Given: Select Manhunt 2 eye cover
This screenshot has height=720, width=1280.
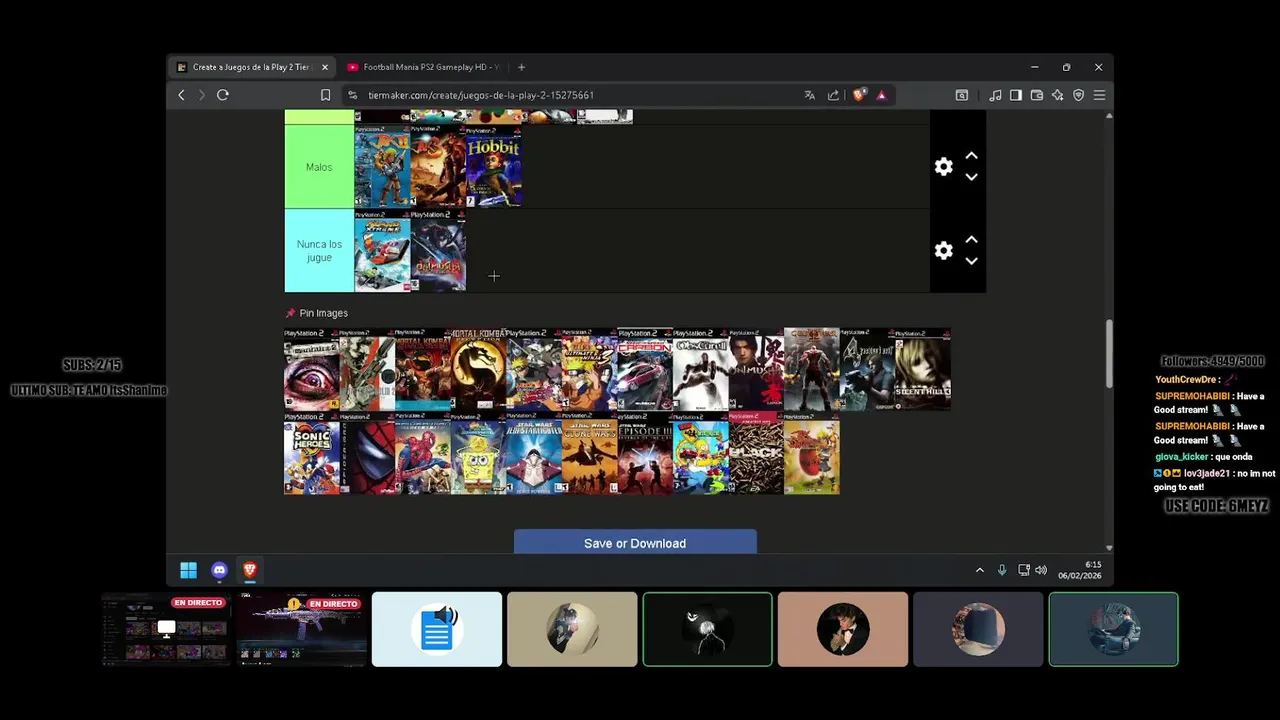Looking at the screenshot, I should [312, 370].
